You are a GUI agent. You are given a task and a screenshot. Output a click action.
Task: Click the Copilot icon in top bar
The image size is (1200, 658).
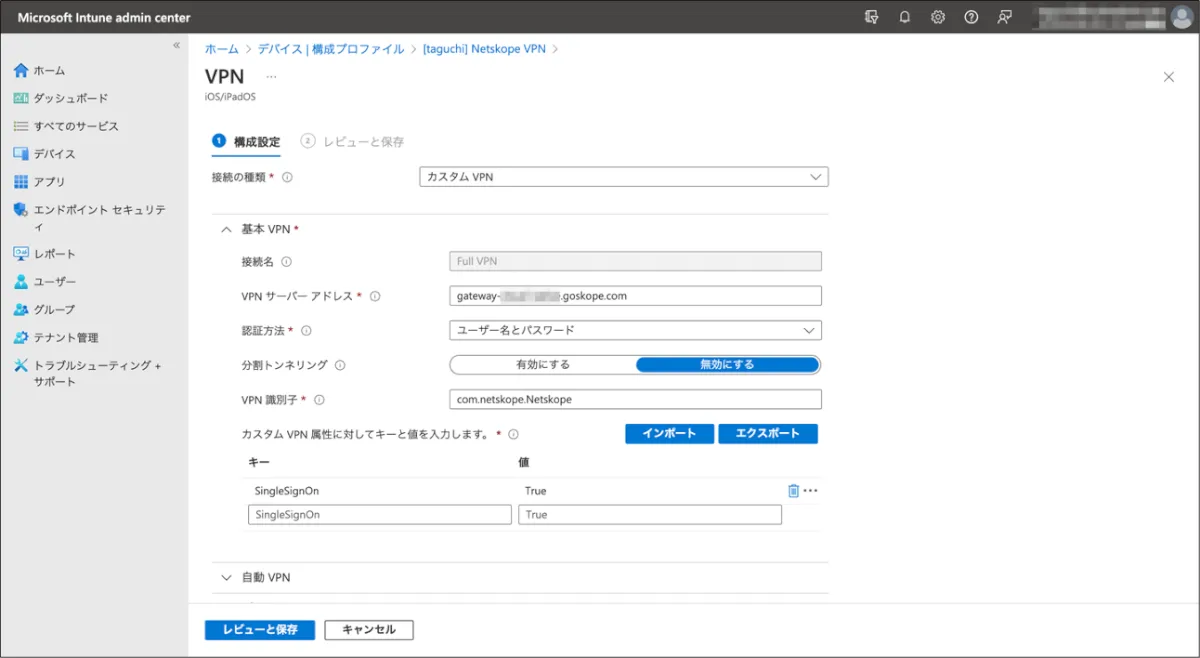point(872,17)
